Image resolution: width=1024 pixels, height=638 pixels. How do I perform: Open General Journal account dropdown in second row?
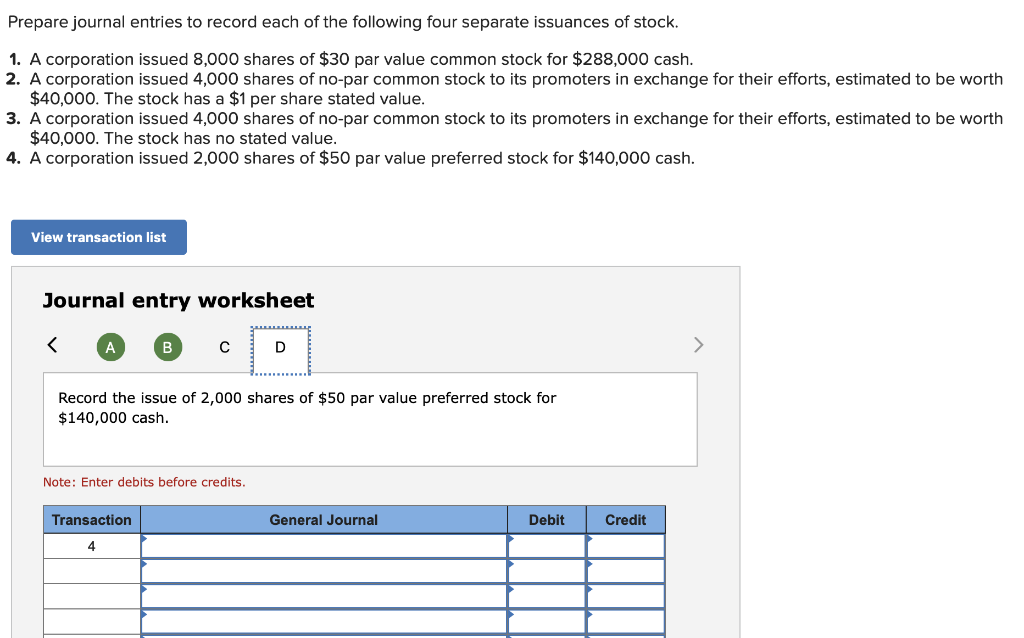324,571
